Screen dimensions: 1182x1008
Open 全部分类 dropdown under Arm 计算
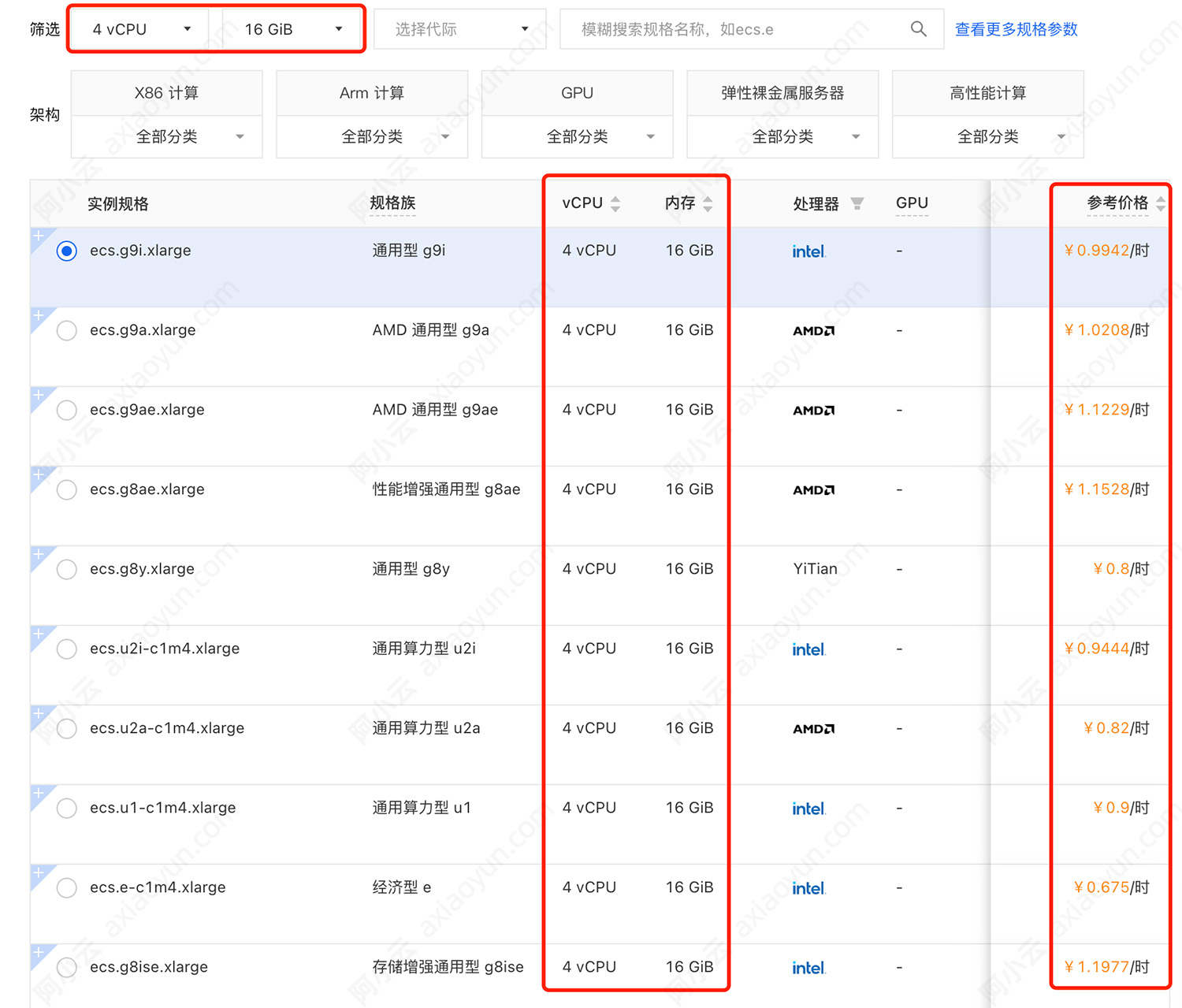point(372,137)
